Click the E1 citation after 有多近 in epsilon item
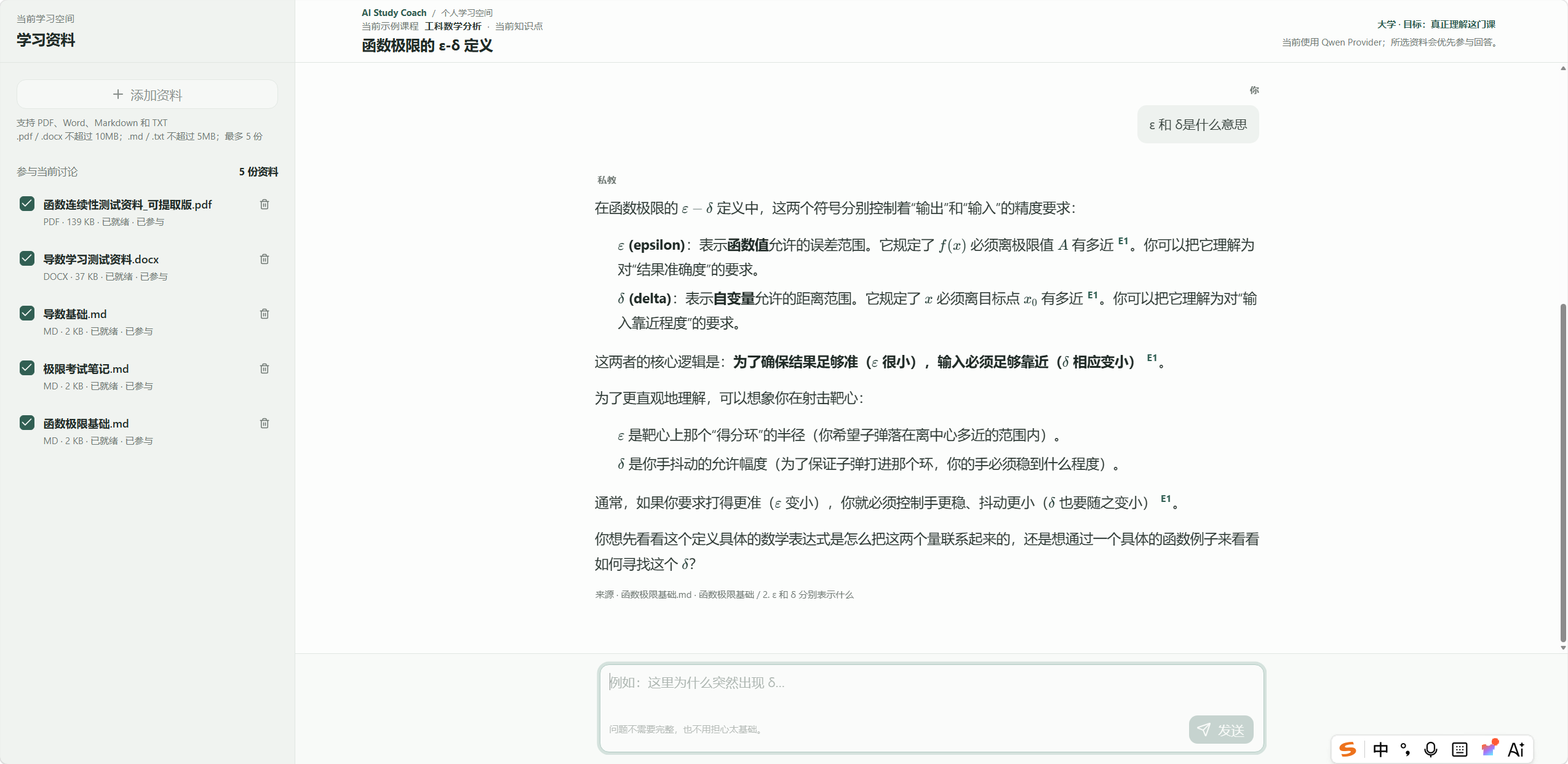The height and width of the screenshot is (764, 1568). pos(1123,241)
